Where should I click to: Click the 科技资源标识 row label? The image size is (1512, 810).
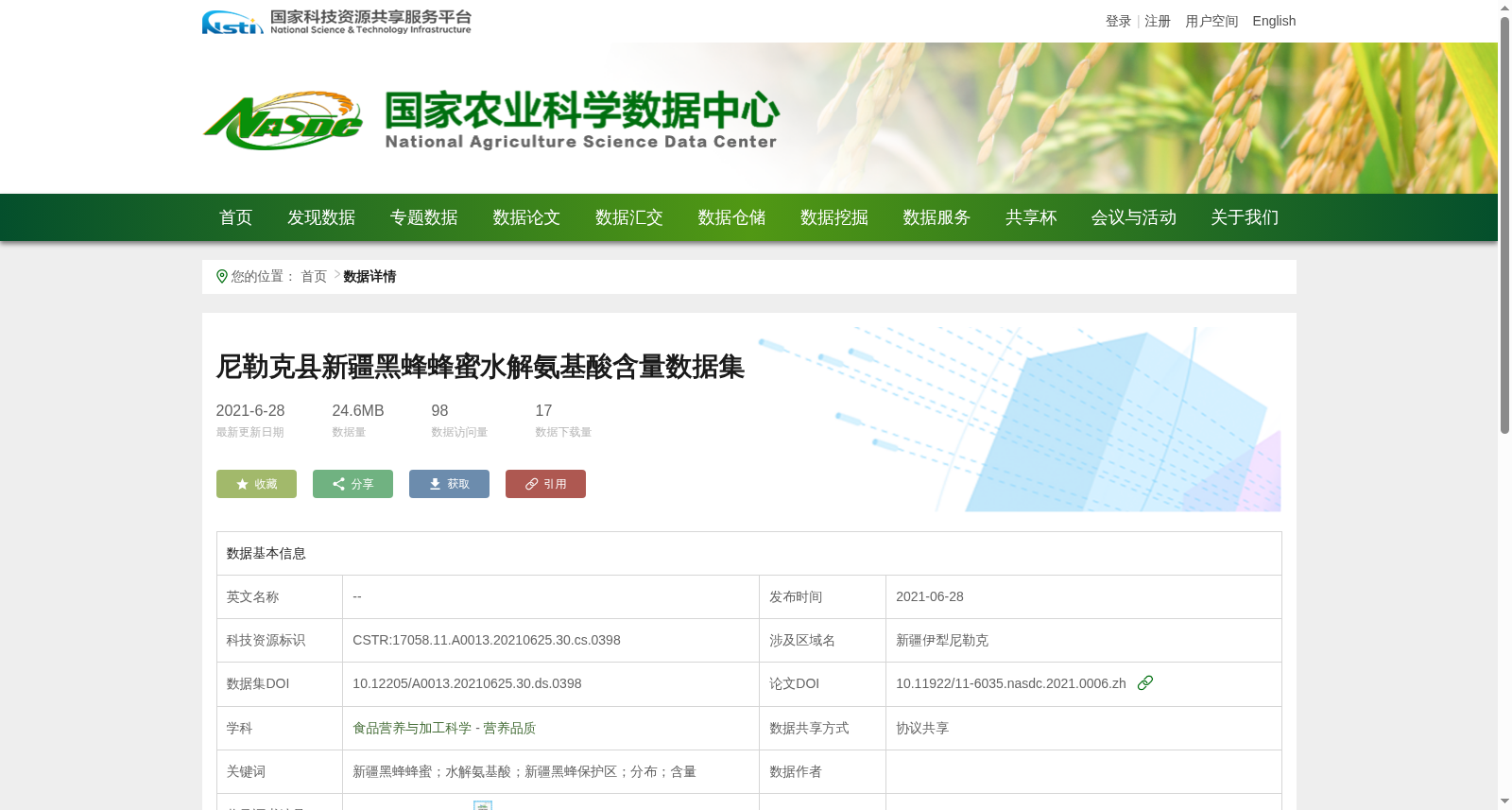(266, 640)
